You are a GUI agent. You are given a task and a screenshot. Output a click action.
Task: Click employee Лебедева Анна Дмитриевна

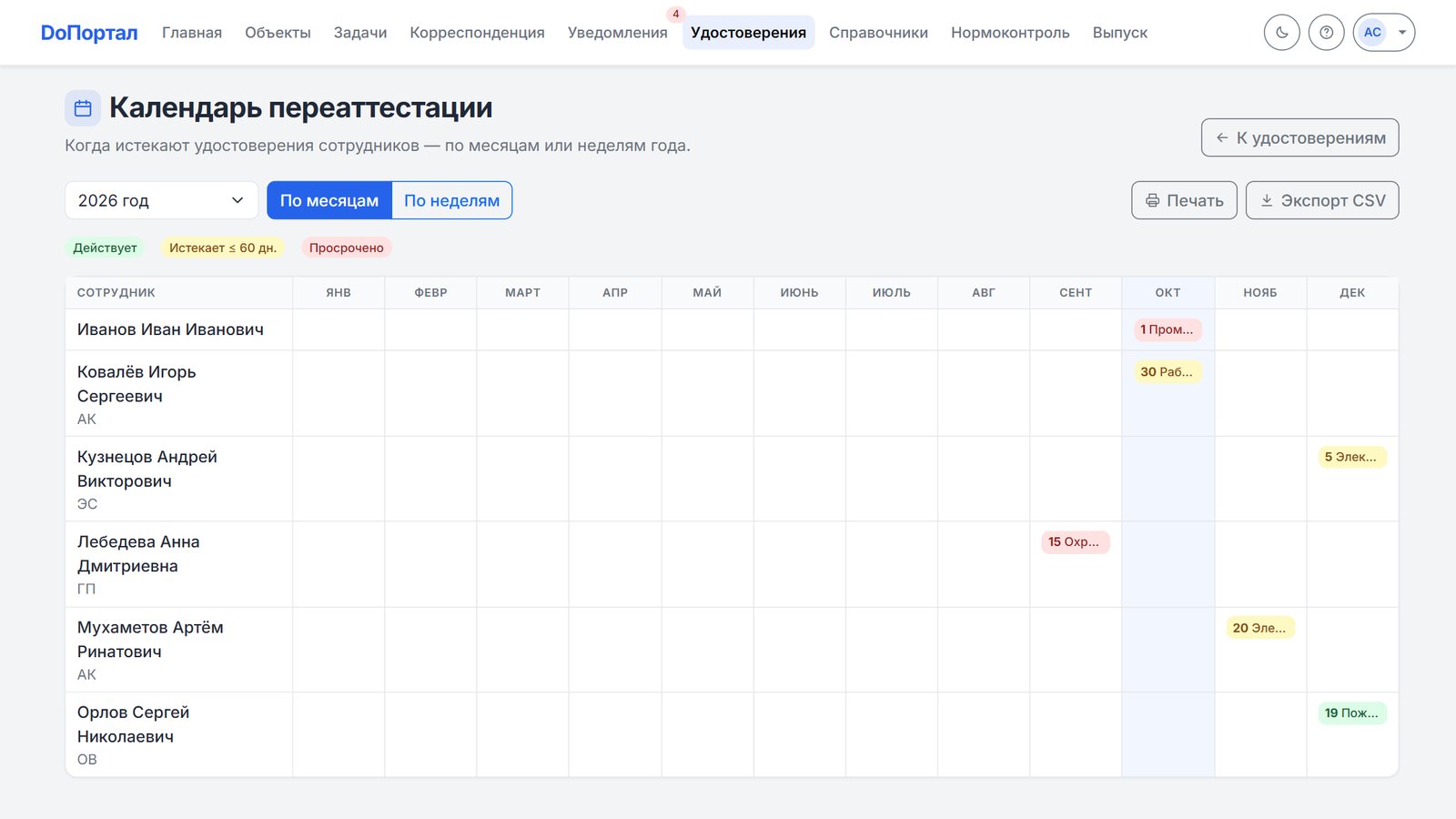coord(138,553)
